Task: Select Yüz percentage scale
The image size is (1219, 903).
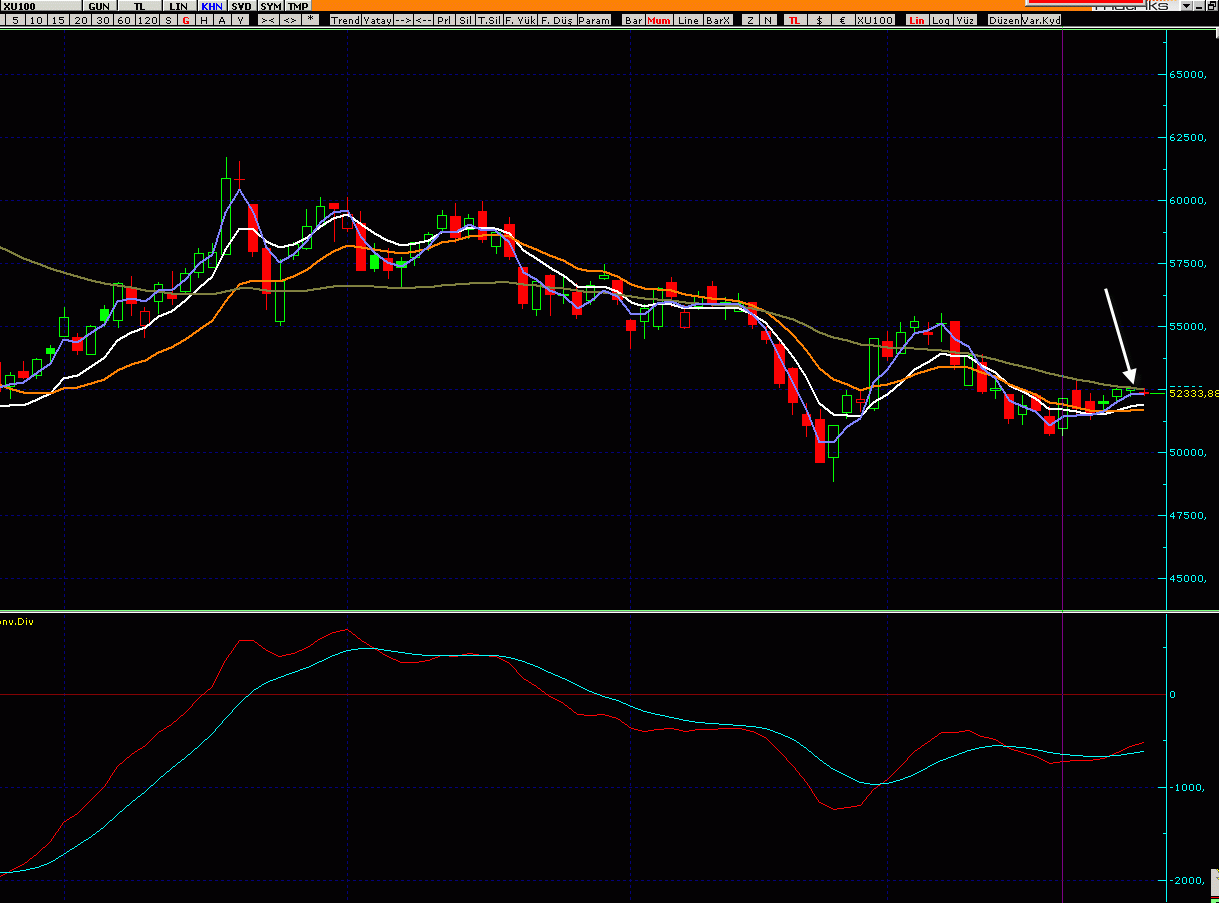Action: [x=966, y=20]
